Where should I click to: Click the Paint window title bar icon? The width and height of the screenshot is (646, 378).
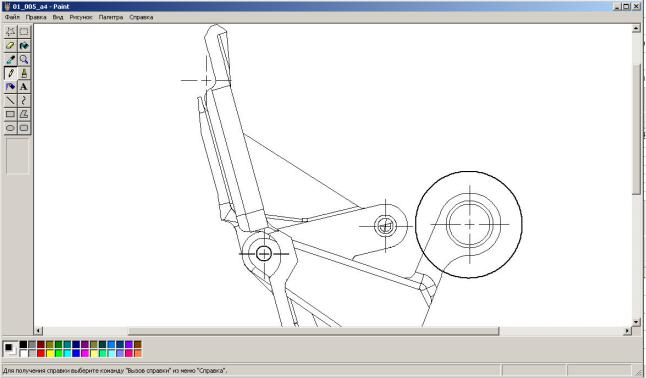[7, 7]
